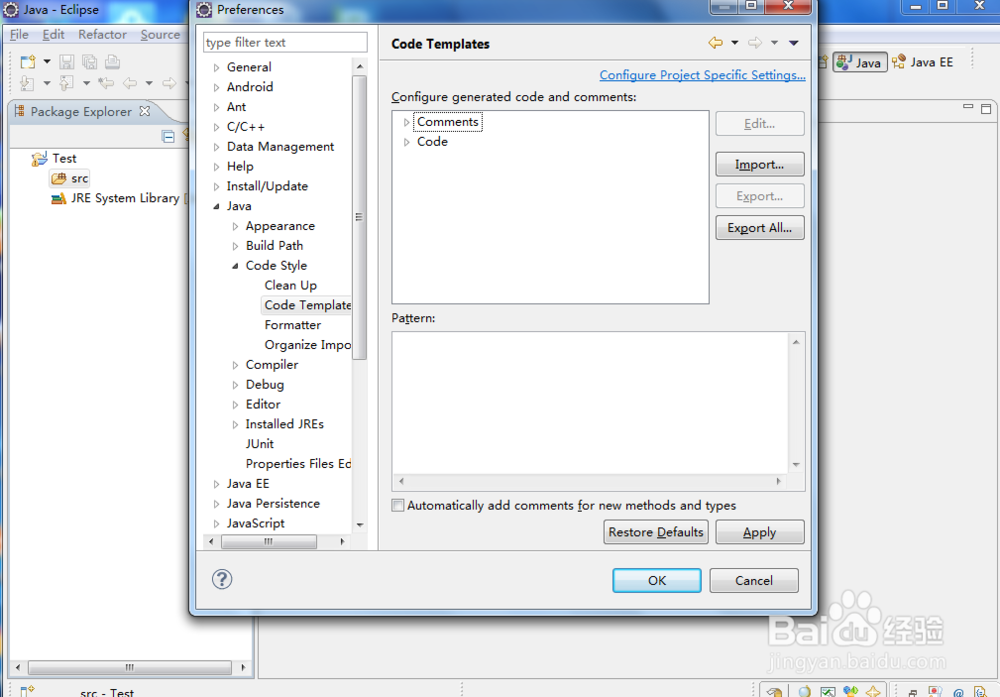The image size is (1000, 697).
Task: Enable automatically add comments checkbox
Action: [398, 505]
